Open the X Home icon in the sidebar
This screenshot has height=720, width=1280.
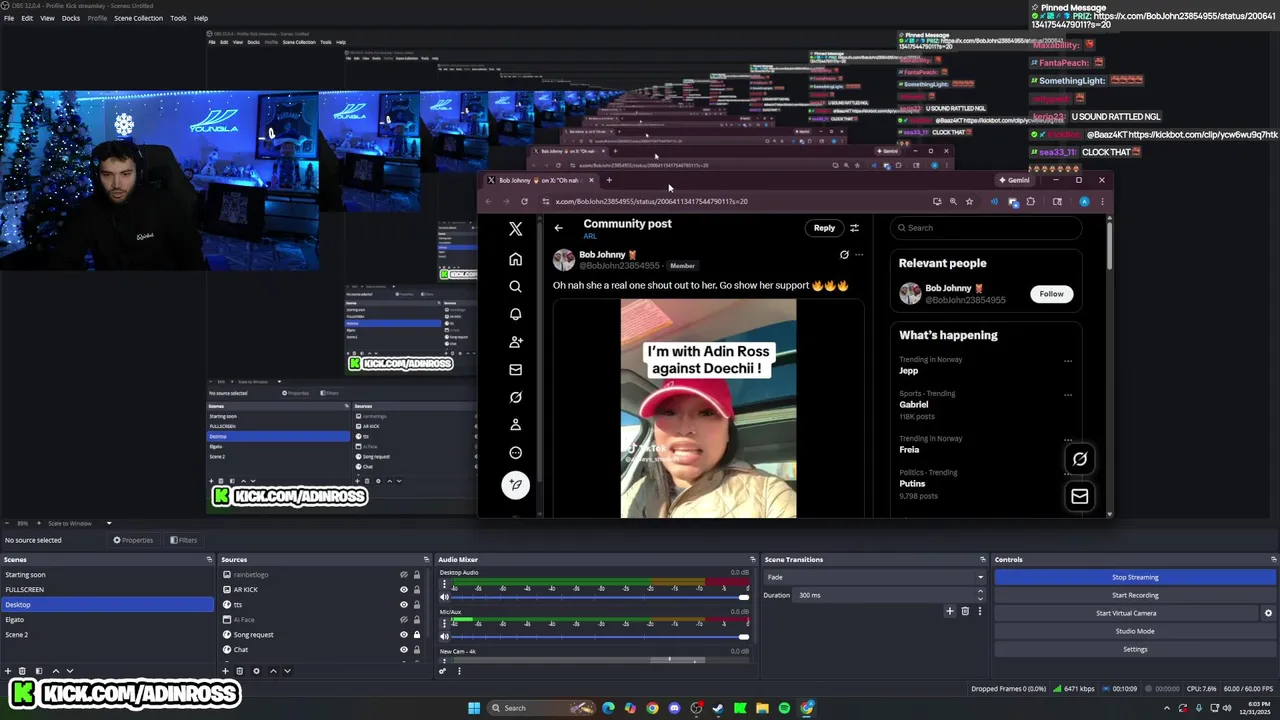point(515,259)
